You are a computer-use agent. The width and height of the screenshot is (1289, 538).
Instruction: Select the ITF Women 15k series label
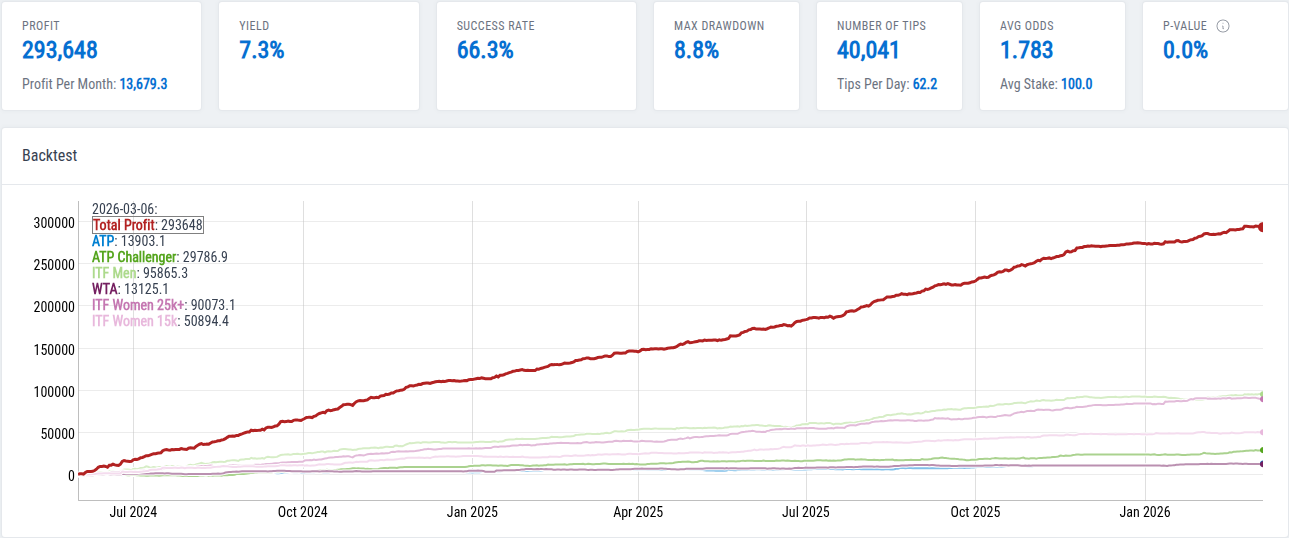tap(134, 321)
